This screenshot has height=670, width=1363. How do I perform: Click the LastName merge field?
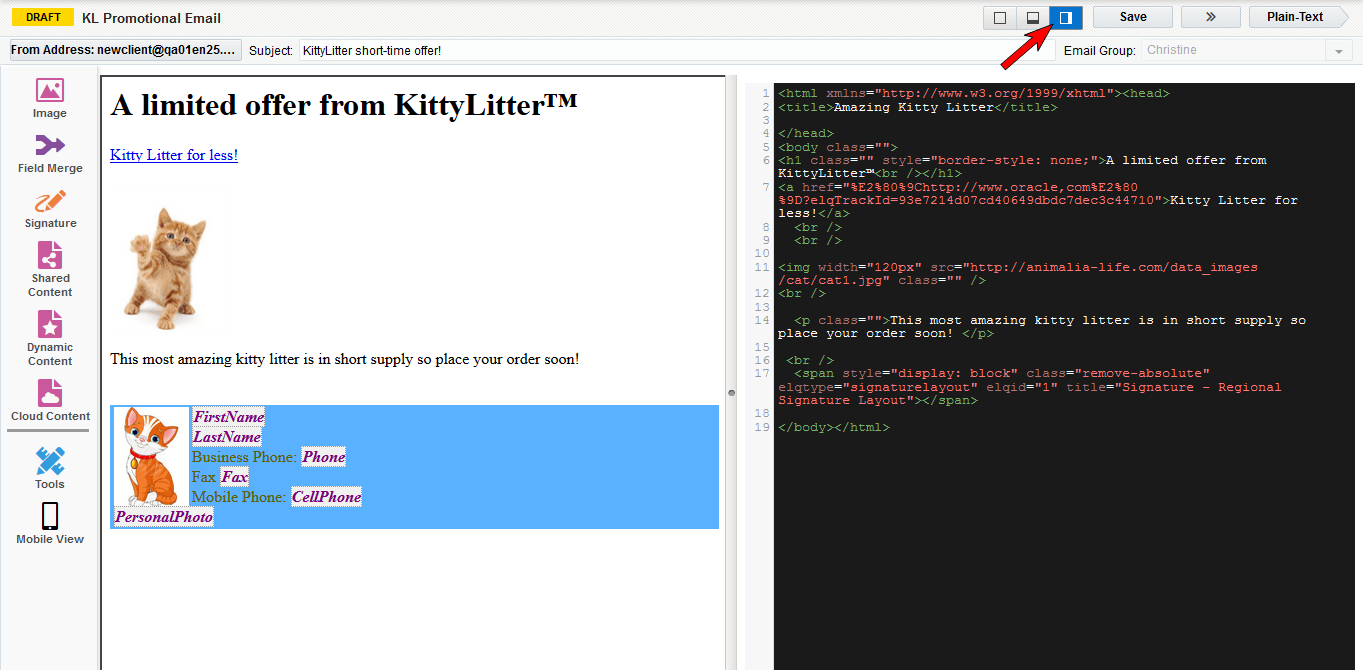227,437
